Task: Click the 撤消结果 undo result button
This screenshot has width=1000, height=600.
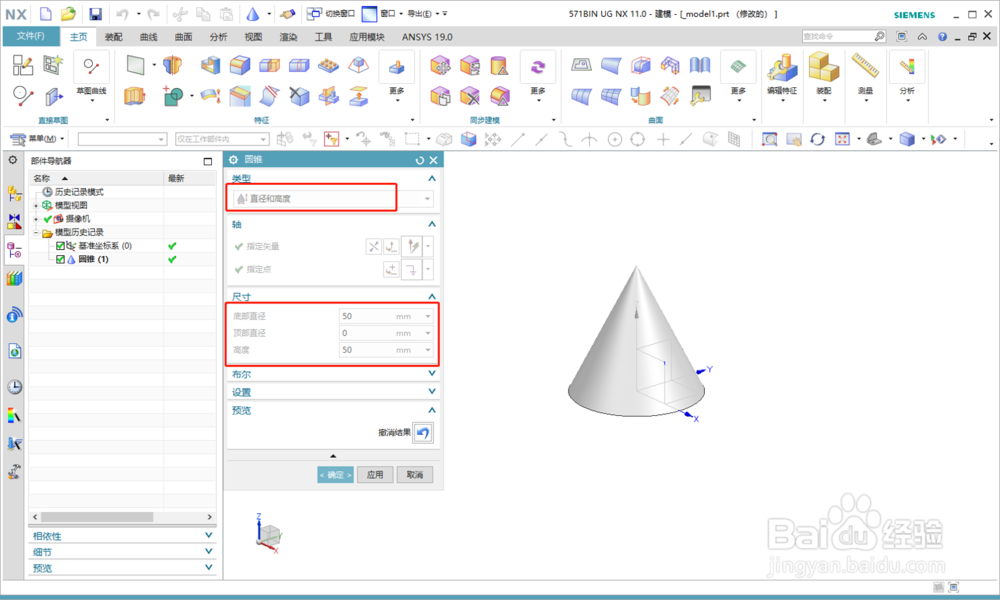Action: (x=422, y=433)
